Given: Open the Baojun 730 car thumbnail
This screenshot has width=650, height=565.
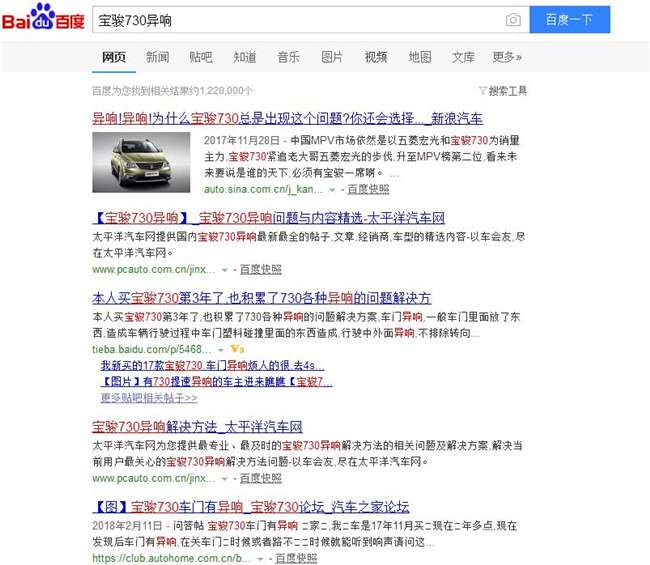Looking at the screenshot, I should point(141,162).
